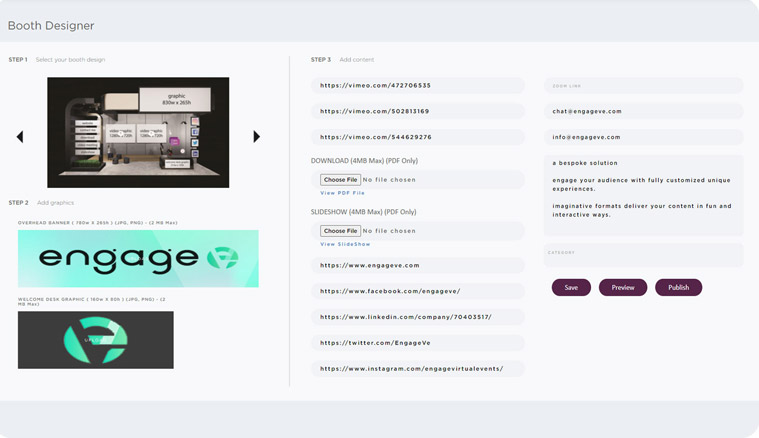
Task: Click the Publish button
Action: coord(679,287)
